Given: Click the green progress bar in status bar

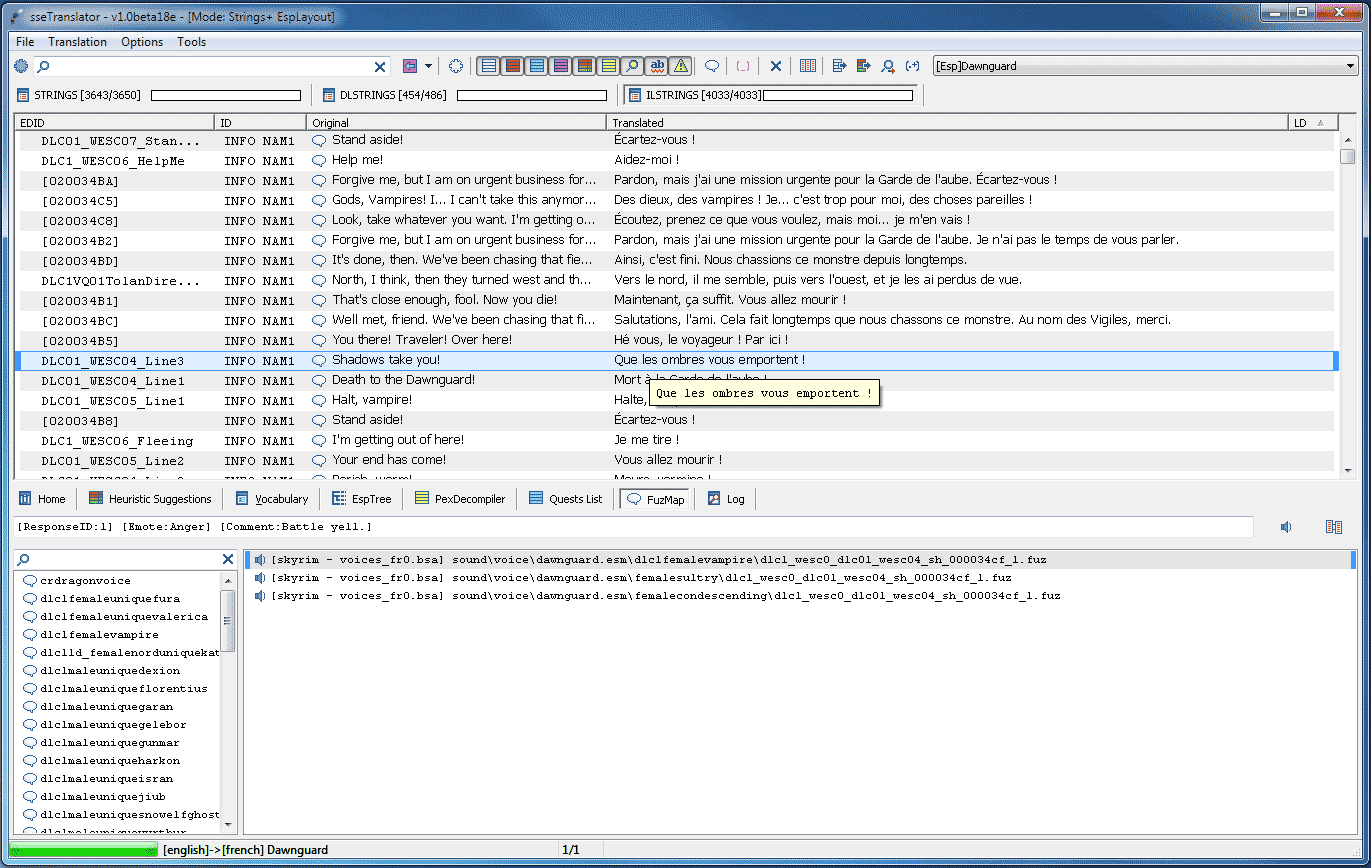Looking at the screenshot, I should 84,850.
